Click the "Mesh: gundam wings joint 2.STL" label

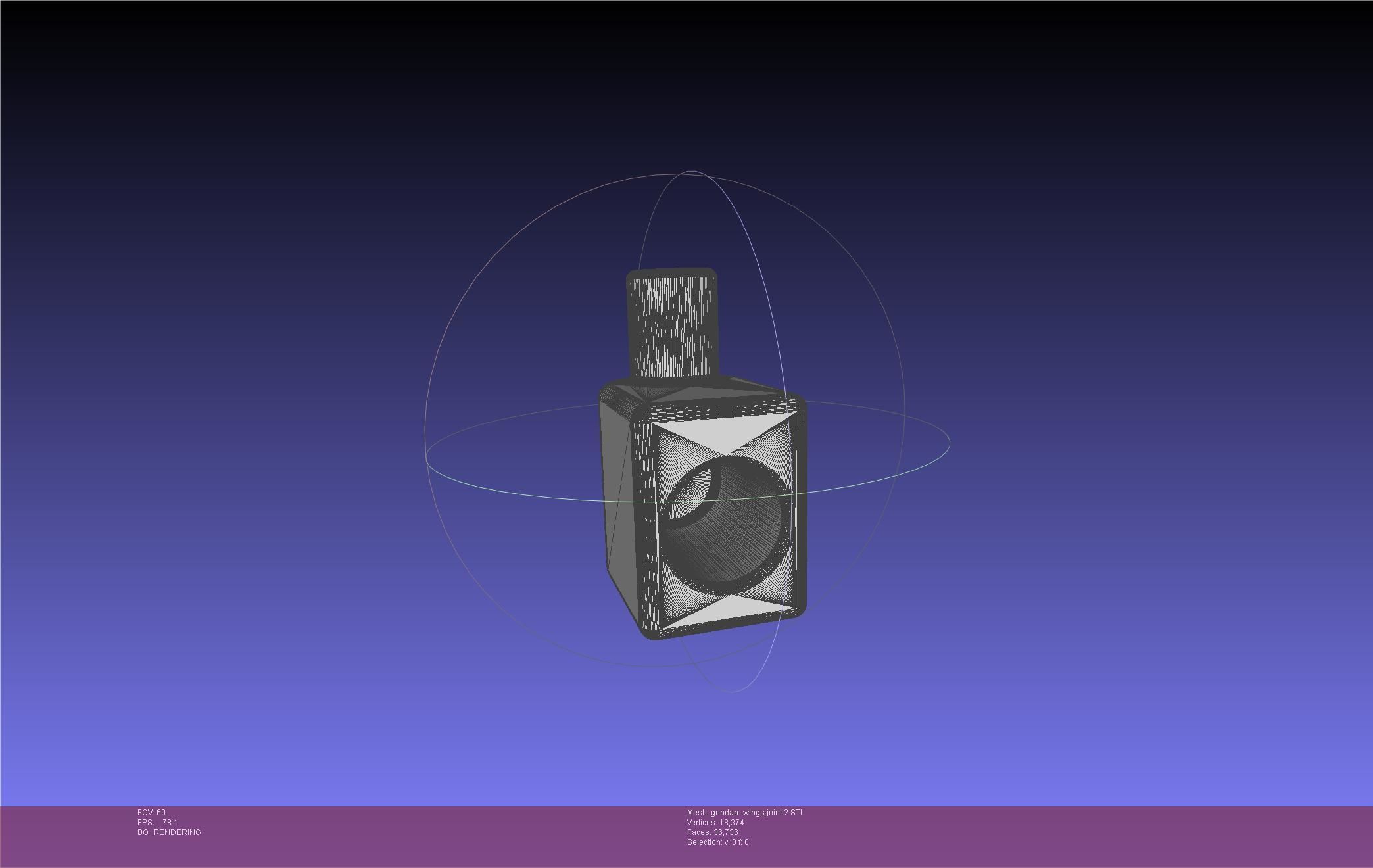(746, 813)
